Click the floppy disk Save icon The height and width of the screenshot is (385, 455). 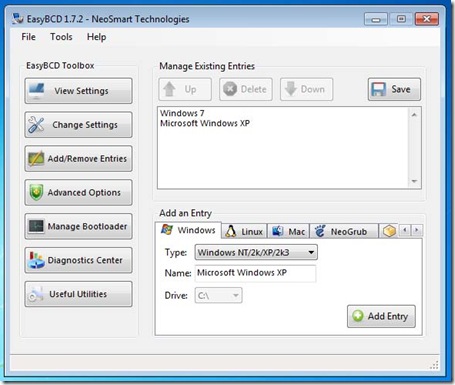(379, 89)
